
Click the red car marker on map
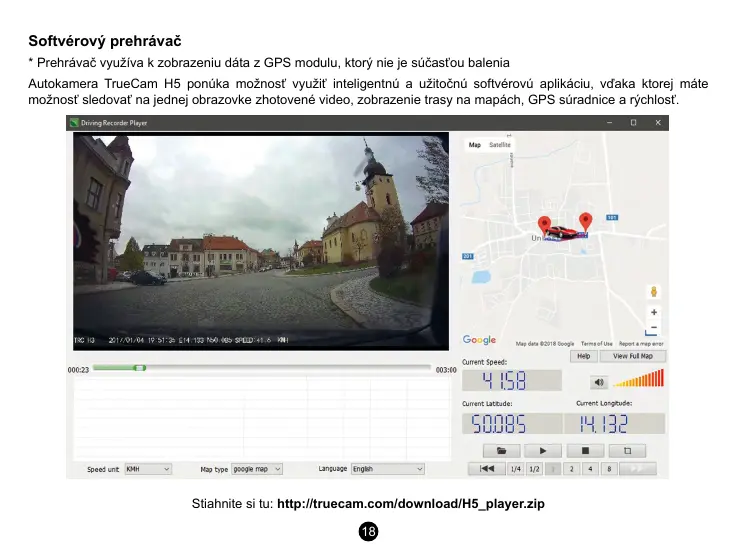pyautogui.click(x=562, y=232)
